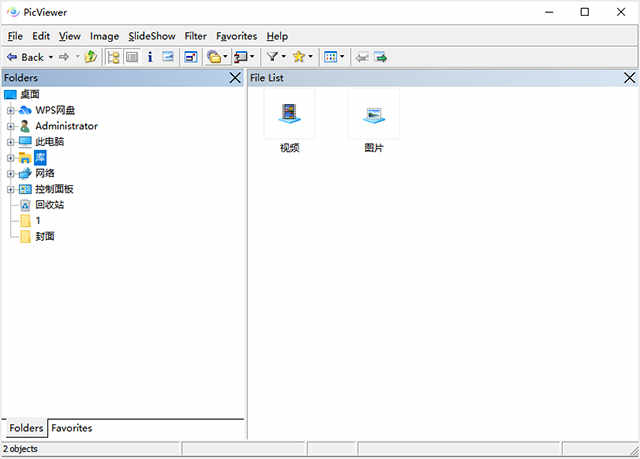
Task: Expand the highlighted library folder node
Action: point(11,158)
